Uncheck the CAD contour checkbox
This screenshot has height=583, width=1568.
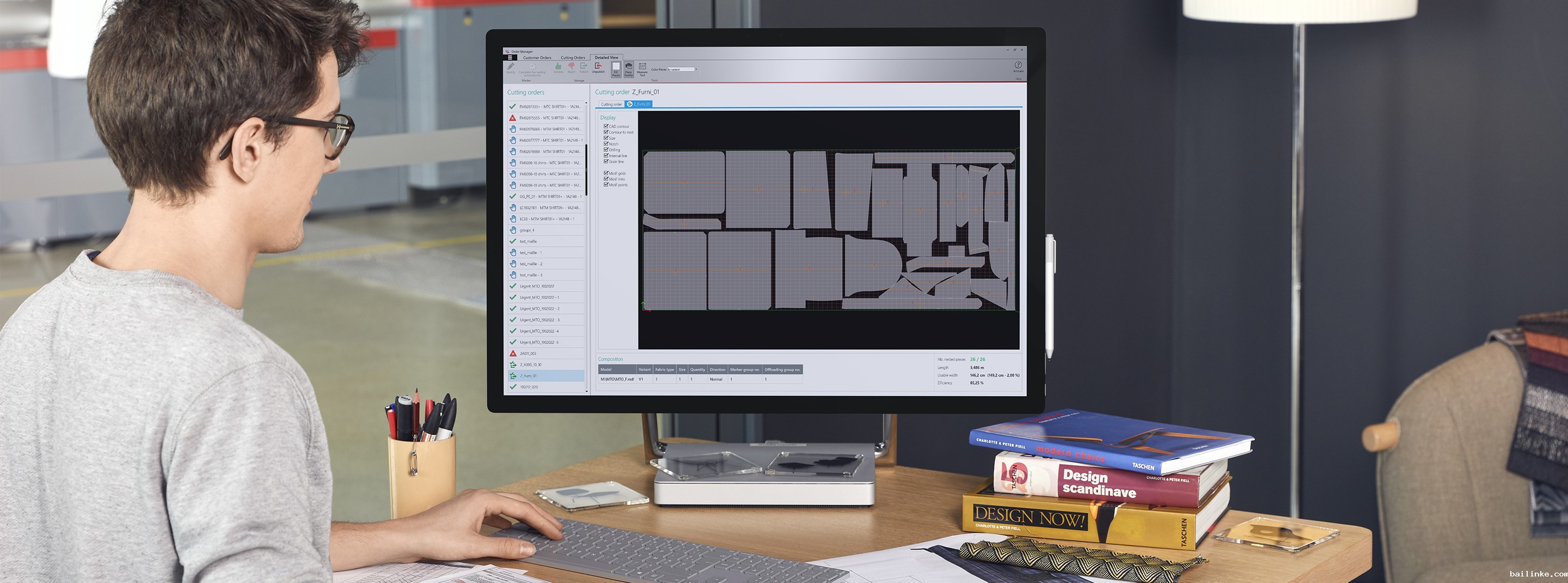(x=605, y=126)
